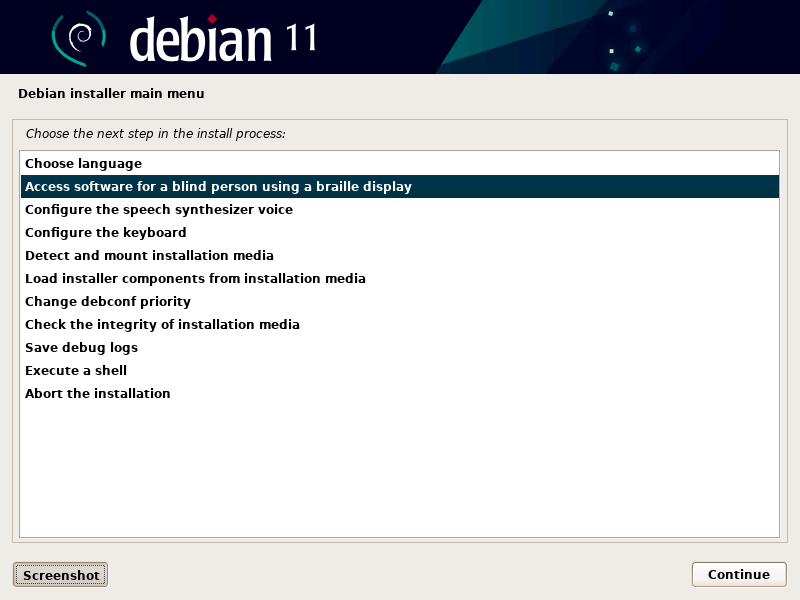Click the Debian installer main menu heading
800x600 pixels.
tap(111, 93)
